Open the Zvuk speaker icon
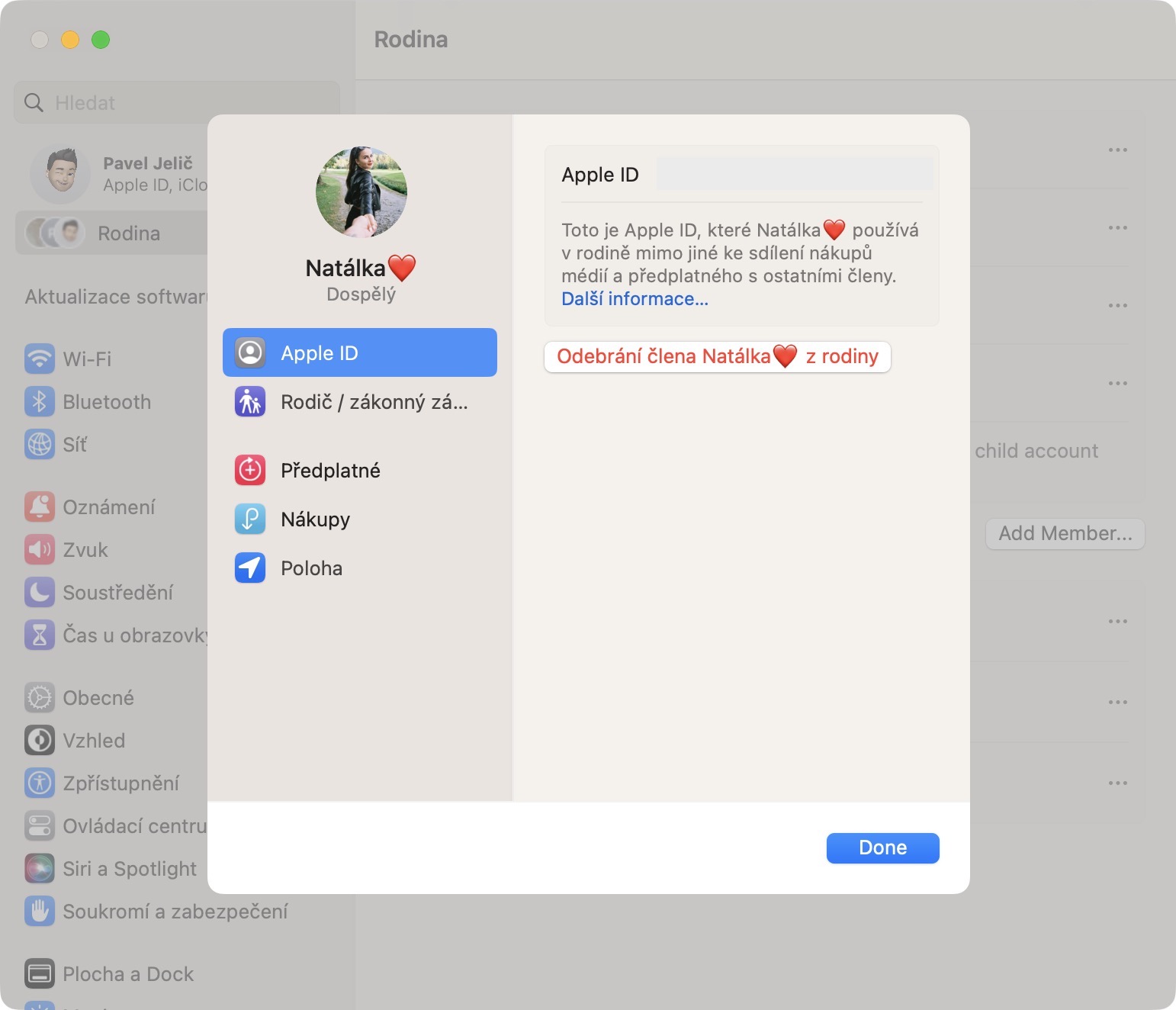This screenshot has height=1010, width=1176. tap(40, 549)
